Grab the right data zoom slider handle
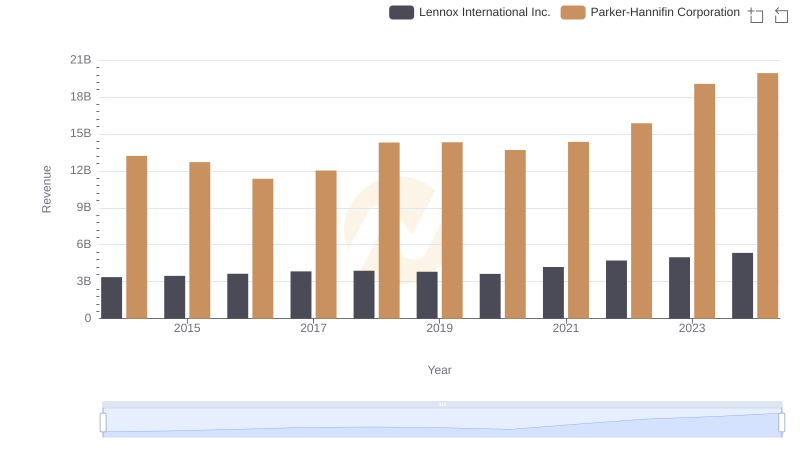The width and height of the screenshot is (800, 461). coord(782,423)
